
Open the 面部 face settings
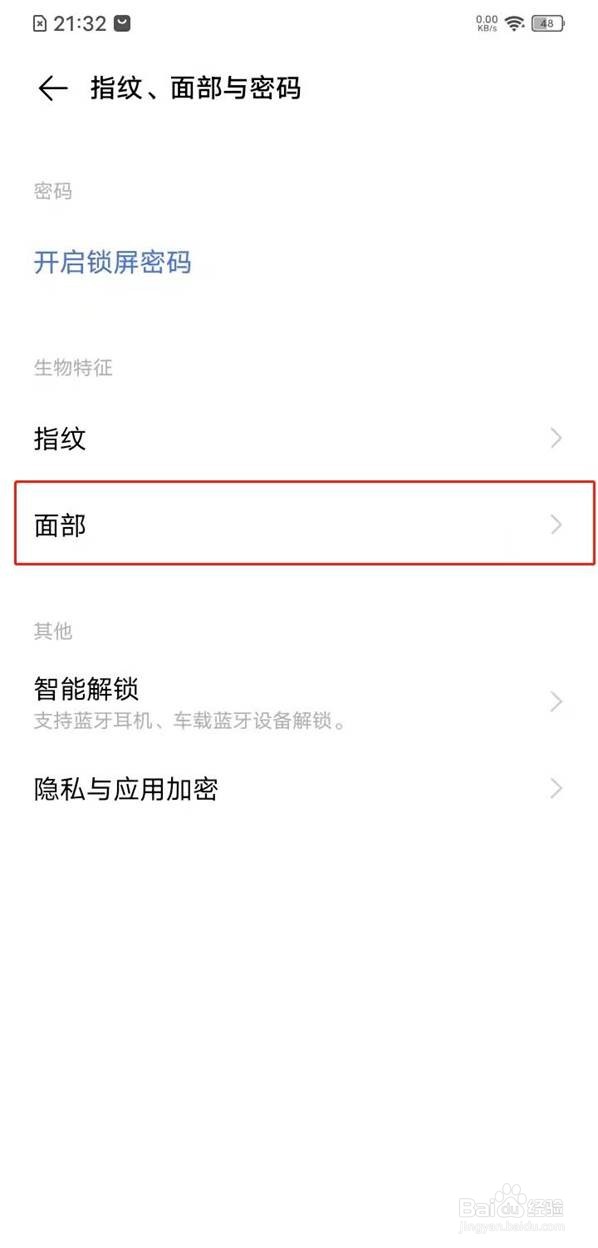(305, 524)
